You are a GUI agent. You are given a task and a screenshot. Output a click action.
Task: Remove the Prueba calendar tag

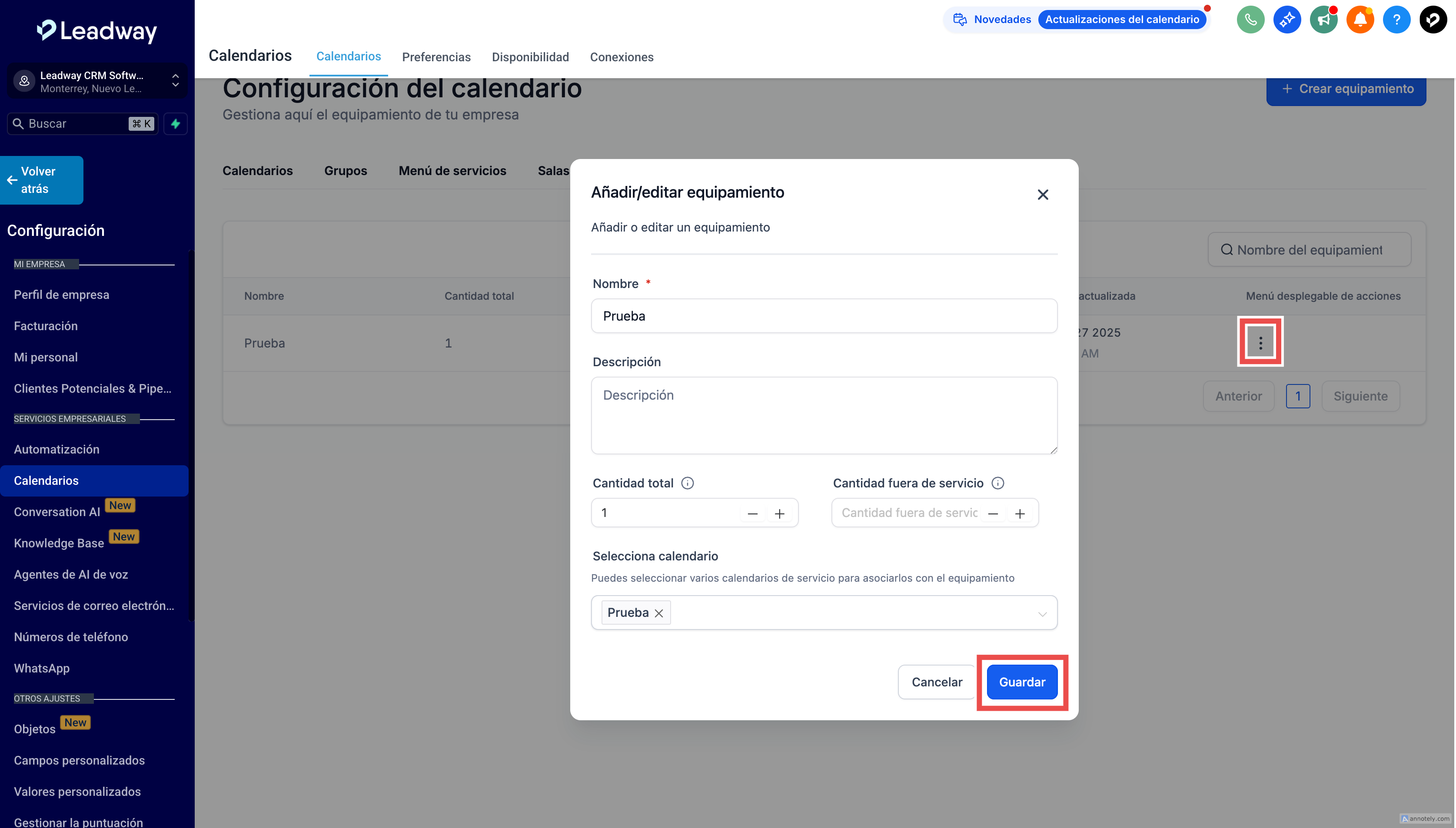pos(658,613)
